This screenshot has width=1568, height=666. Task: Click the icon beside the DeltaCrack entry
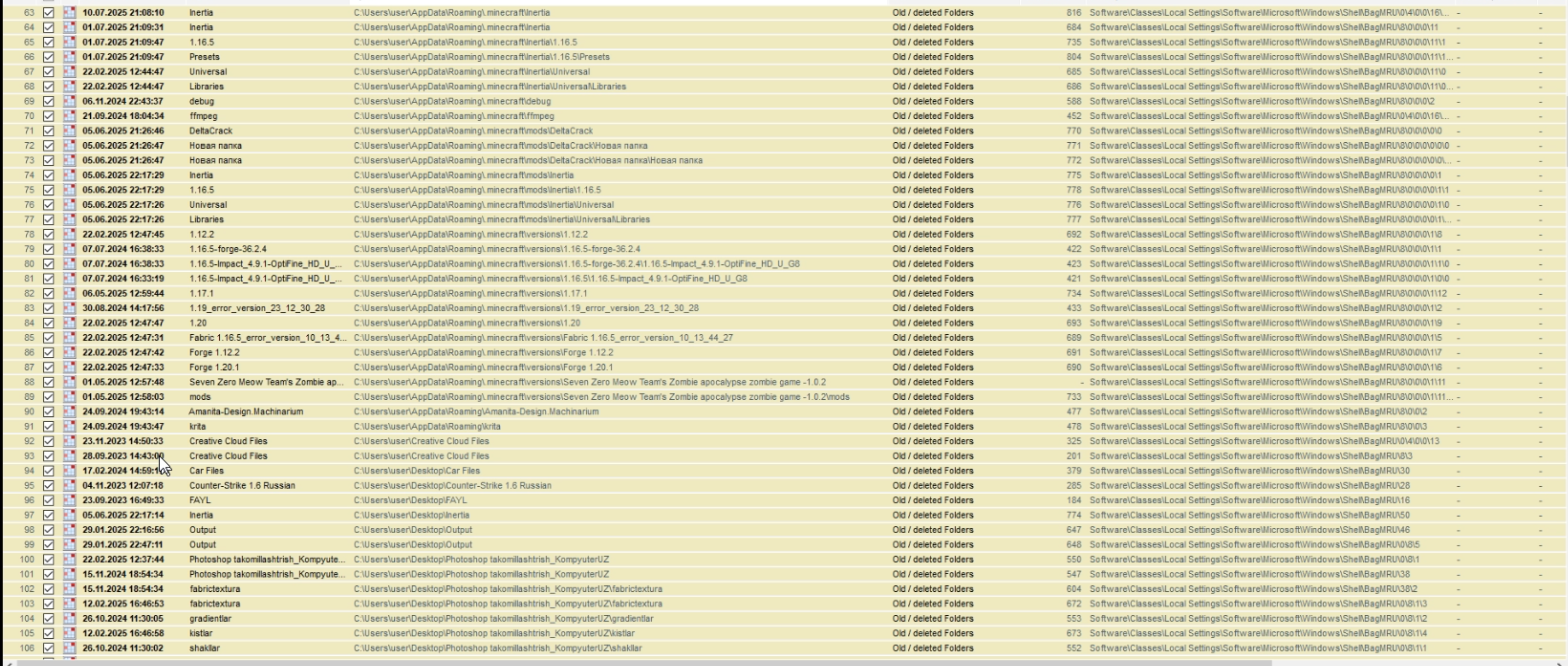coord(69,131)
